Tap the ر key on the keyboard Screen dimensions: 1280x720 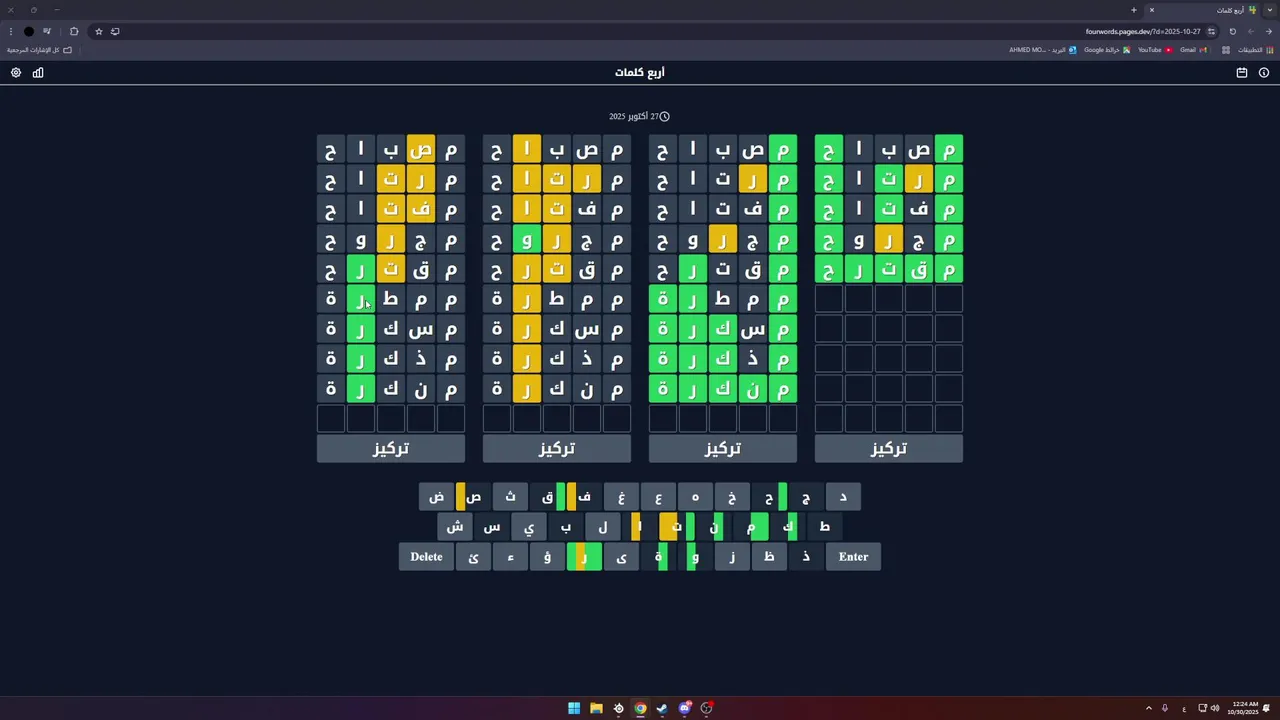[x=584, y=557]
